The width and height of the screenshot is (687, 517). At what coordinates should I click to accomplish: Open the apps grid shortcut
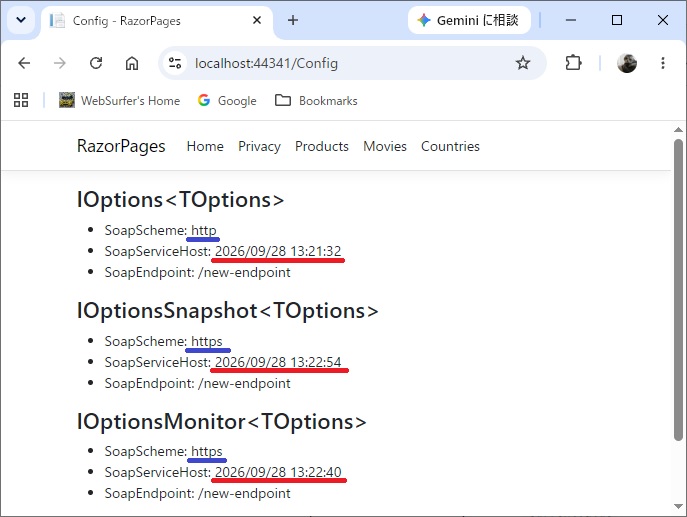coord(21,100)
